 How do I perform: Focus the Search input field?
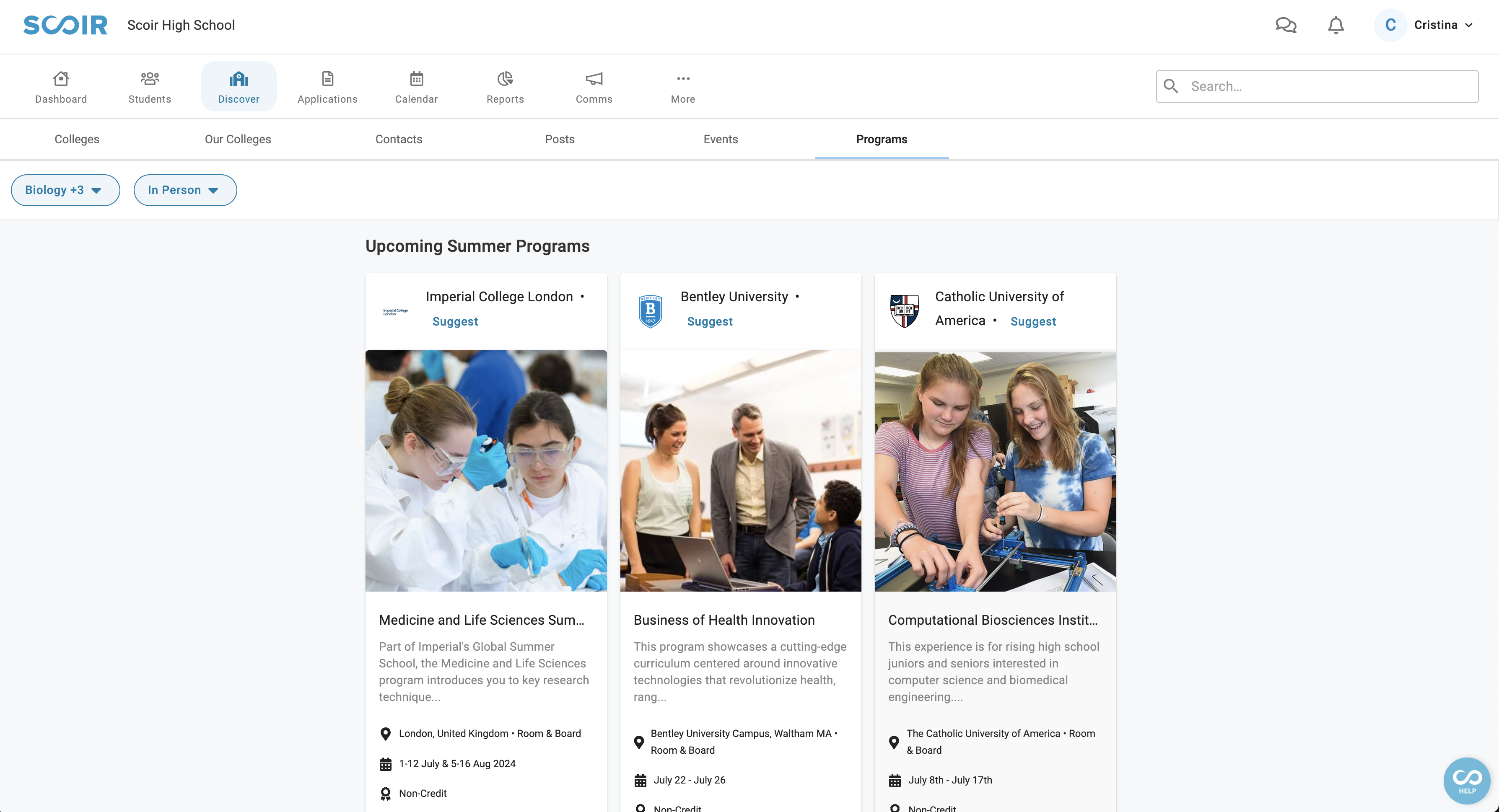click(1317, 86)
